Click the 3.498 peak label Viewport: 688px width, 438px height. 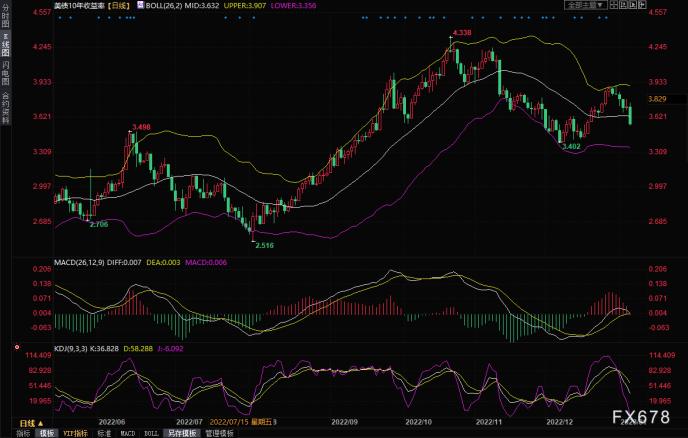coord(141,127)
